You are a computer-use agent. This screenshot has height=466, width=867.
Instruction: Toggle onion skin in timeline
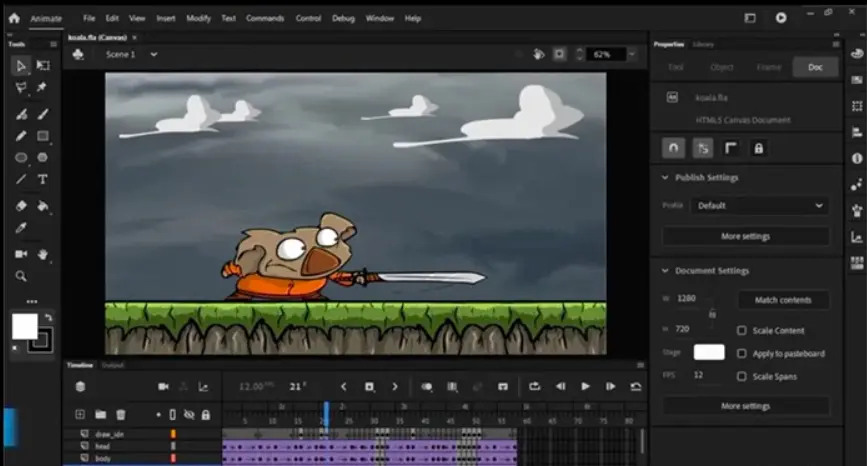tap(427, 387)
